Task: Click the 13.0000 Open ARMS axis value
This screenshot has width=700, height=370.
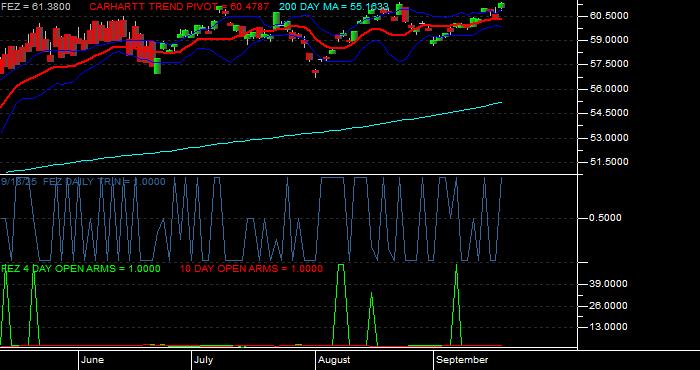Action: pos(608,327)
